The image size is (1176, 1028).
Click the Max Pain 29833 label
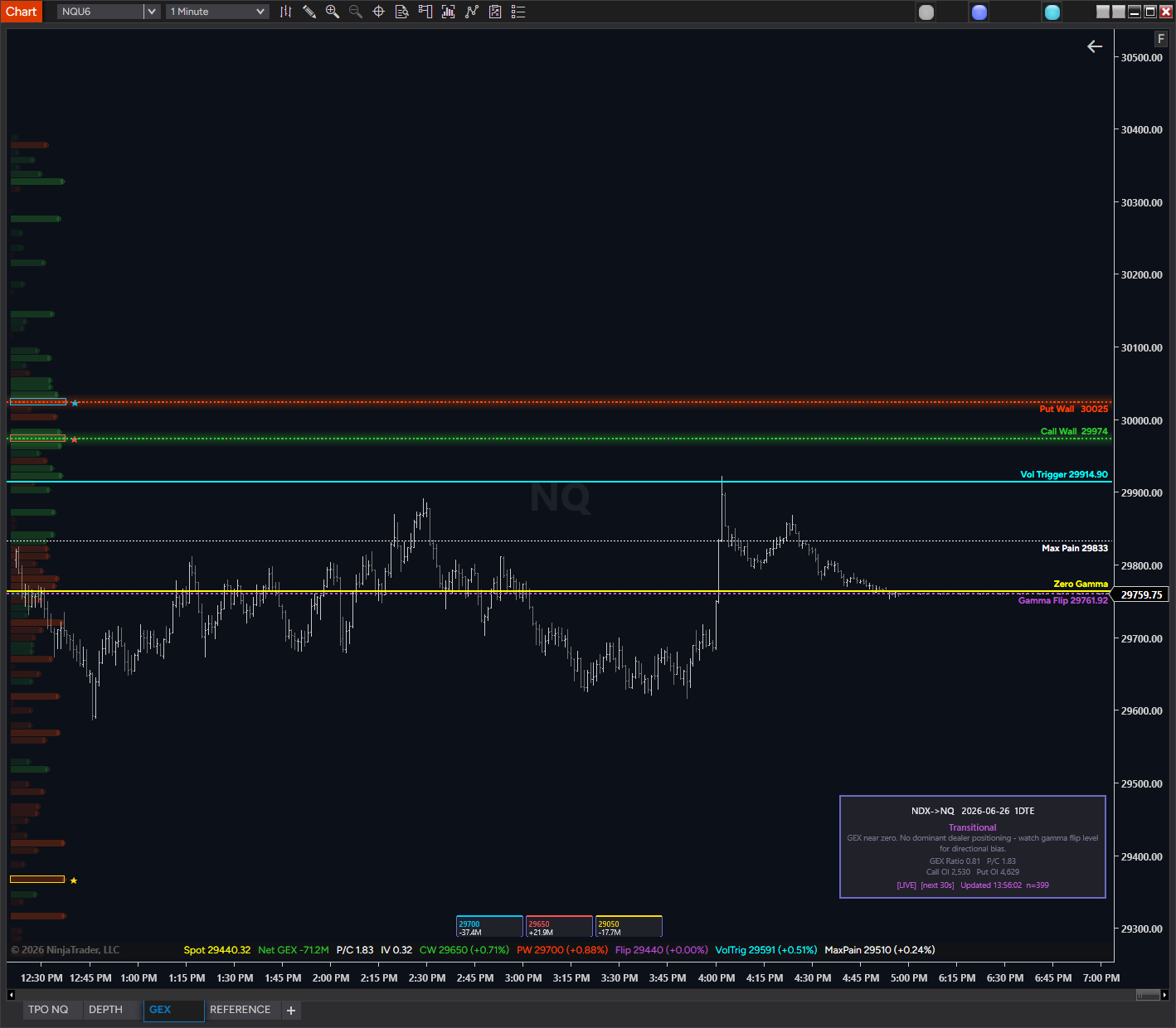pyautogui.click(x=1075, y=548)
